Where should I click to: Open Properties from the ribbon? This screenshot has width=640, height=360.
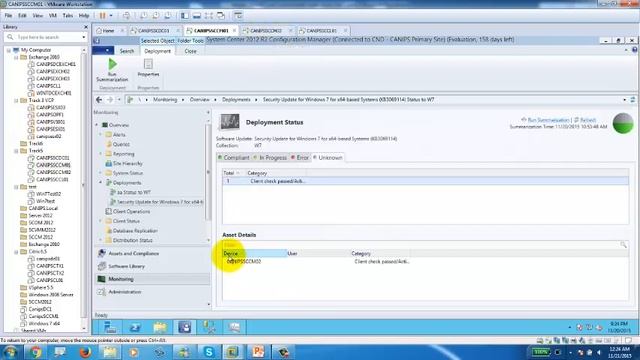tap(148, 67)
